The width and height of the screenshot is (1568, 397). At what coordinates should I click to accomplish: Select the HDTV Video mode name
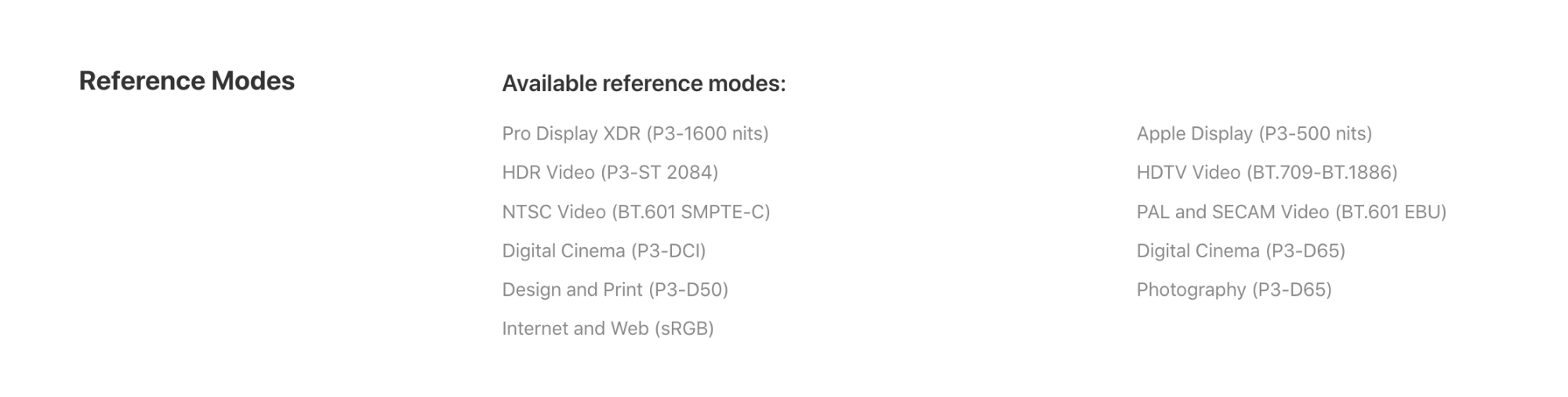(x=1189, y=173)
